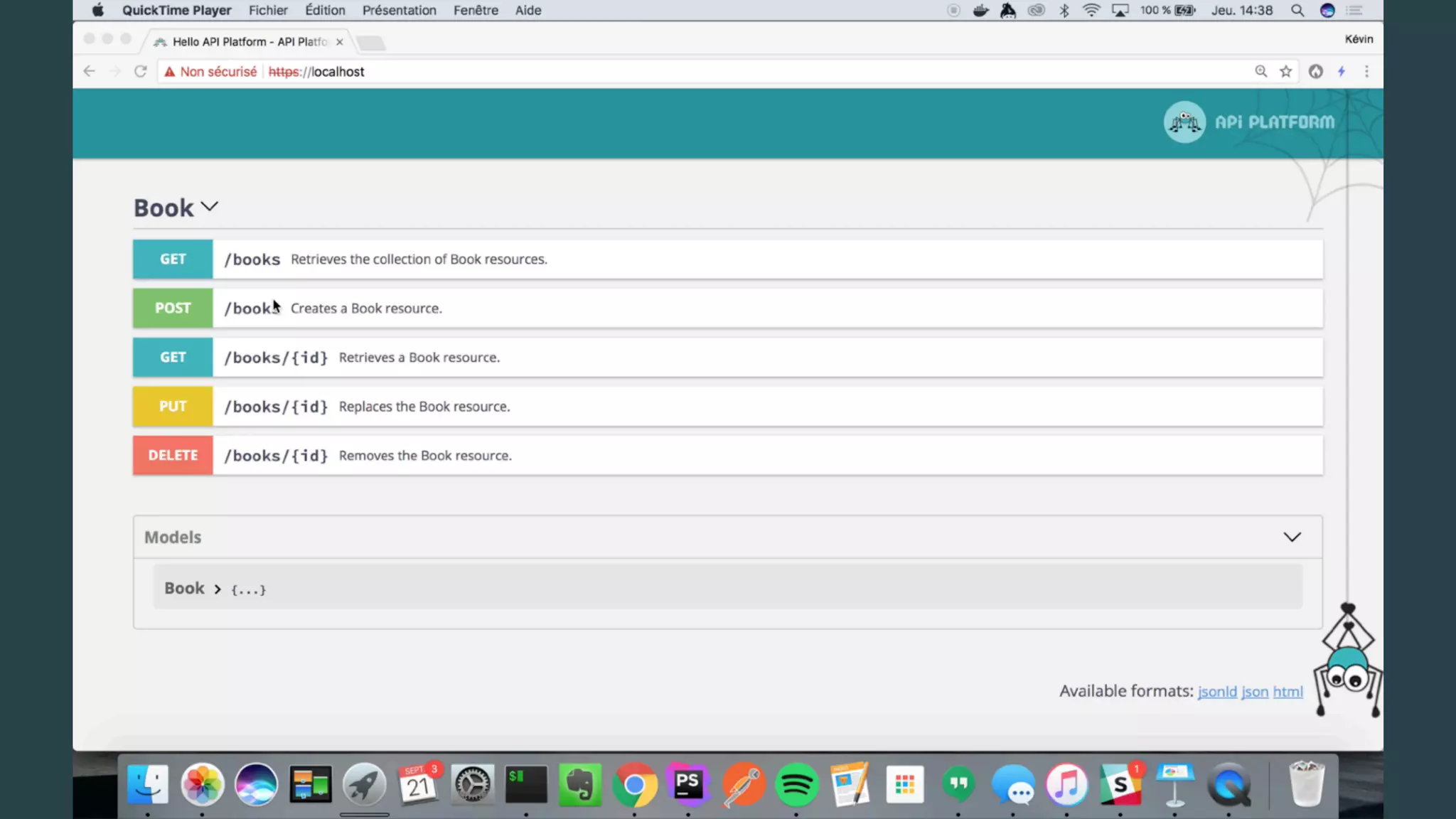Open Chrome's three-dot menu
The height and width of the screenshot is (819, 1456).
tap(1366, 71)
